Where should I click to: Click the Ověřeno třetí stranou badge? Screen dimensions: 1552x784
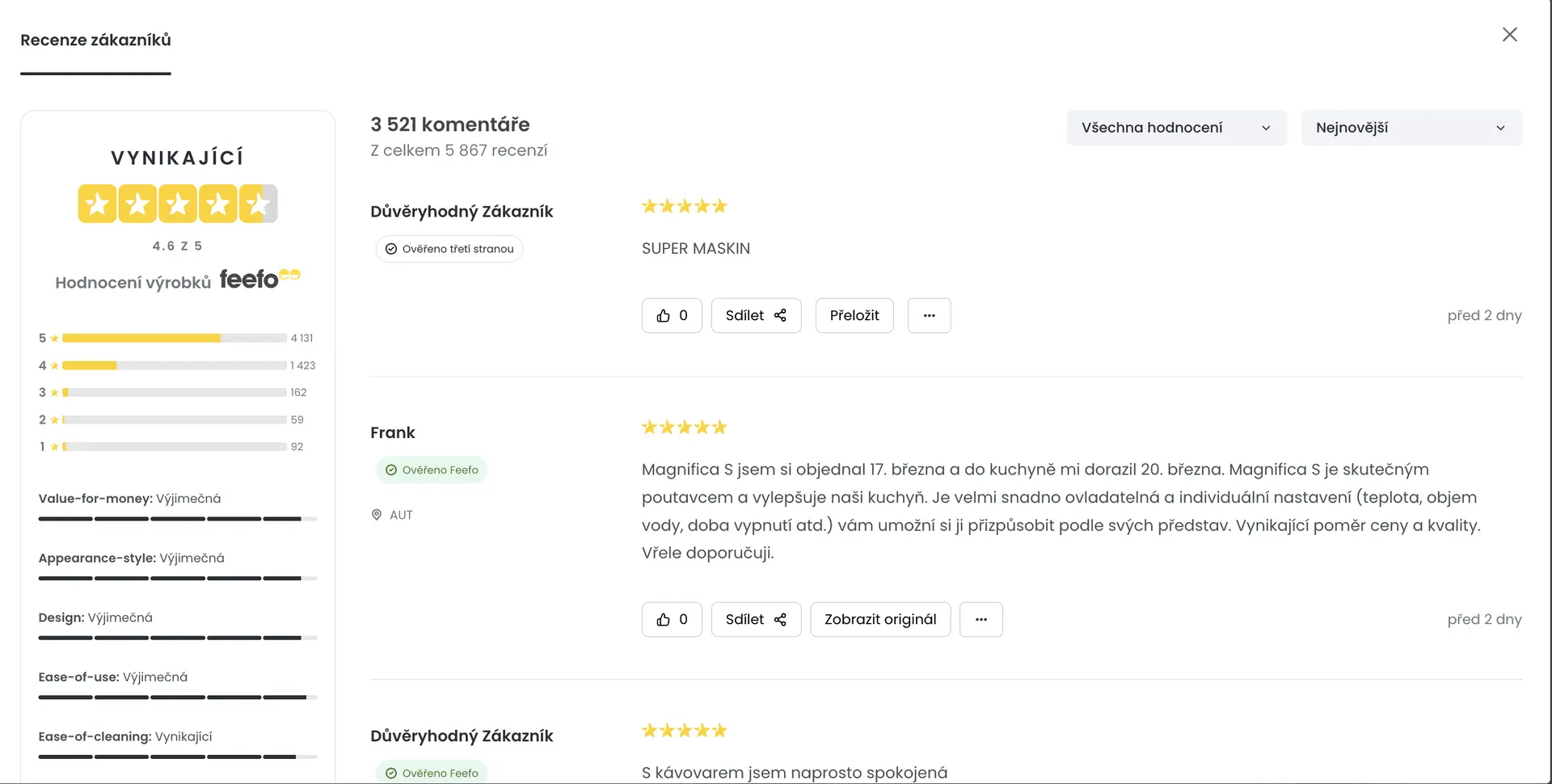tap(449, 249)
